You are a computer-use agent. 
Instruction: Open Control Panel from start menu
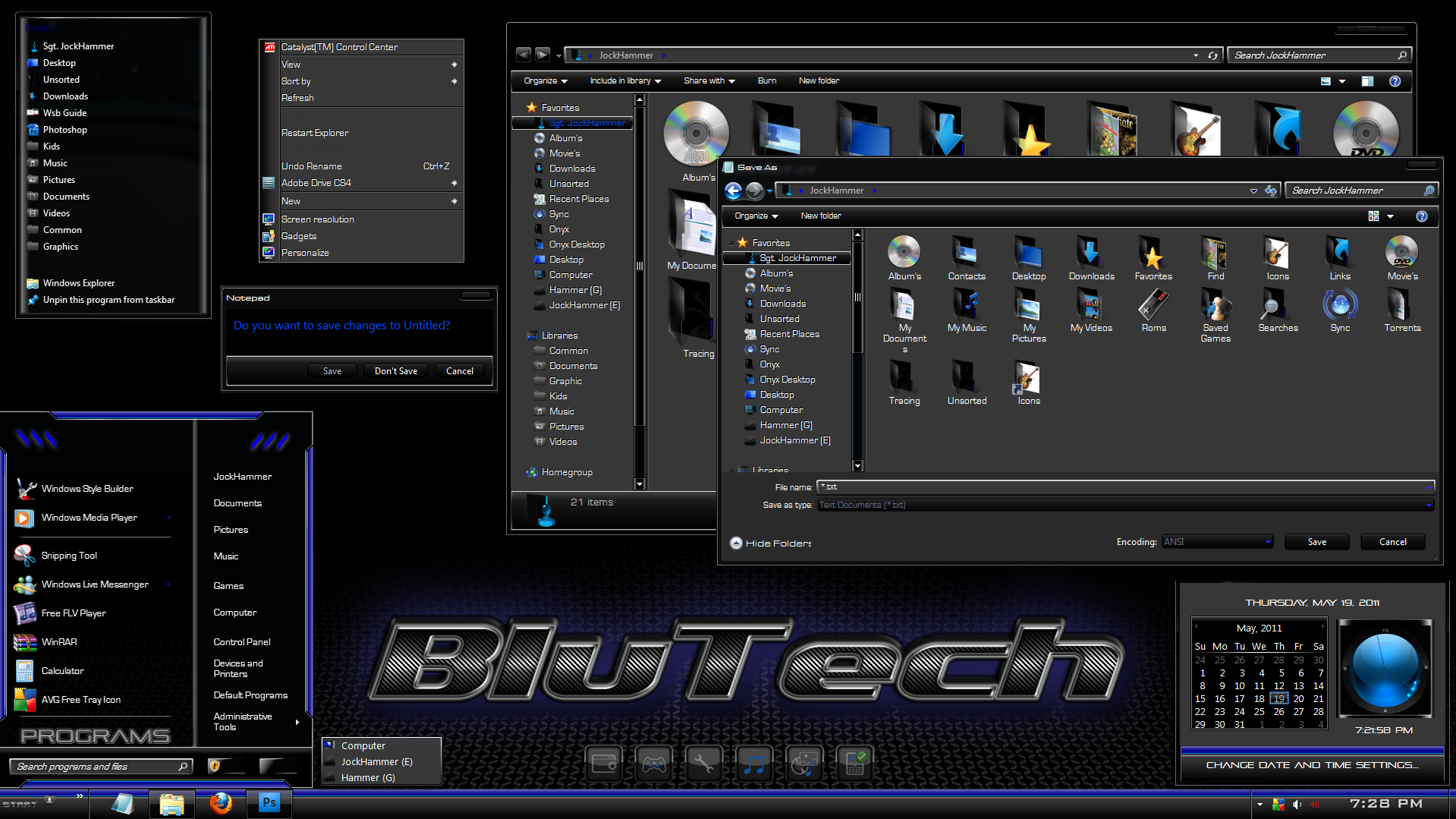242,642
